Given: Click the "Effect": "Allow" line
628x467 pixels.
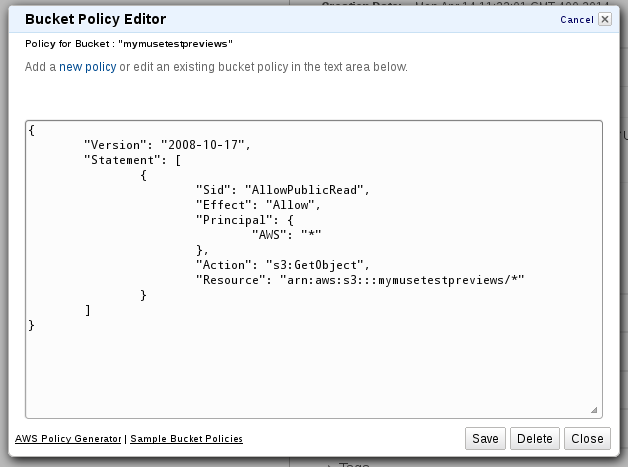Looking at the screenshot, I should click(x=257, y=205).
